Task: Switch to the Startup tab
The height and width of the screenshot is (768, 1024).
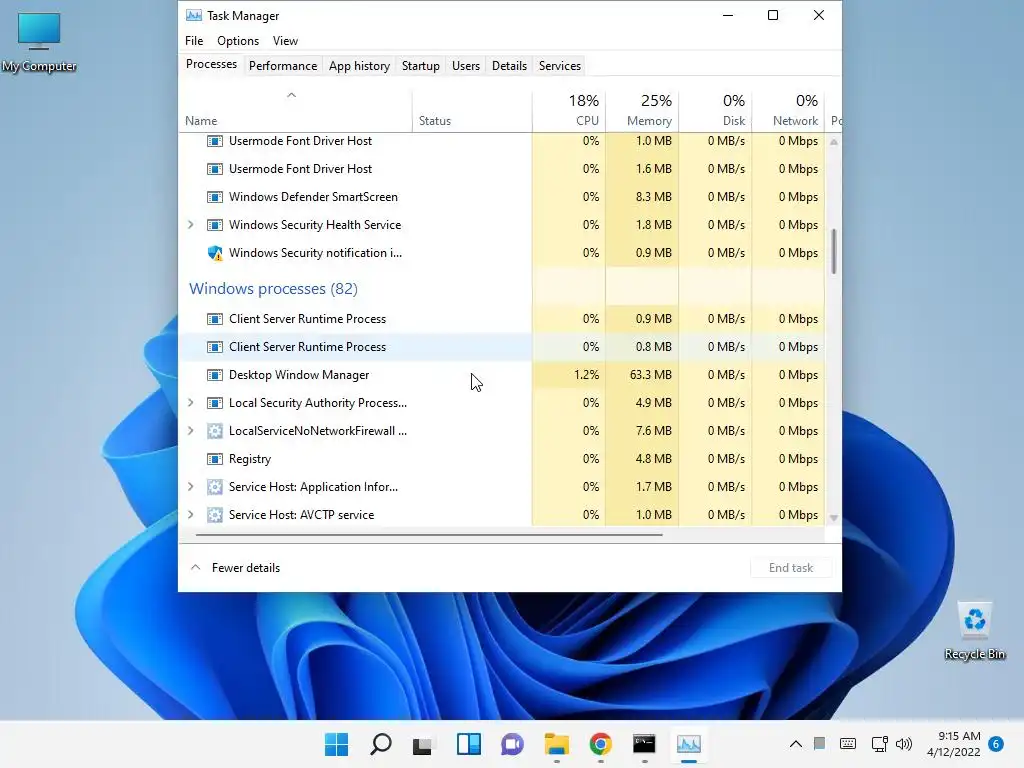Action: (x=421, y=66)
